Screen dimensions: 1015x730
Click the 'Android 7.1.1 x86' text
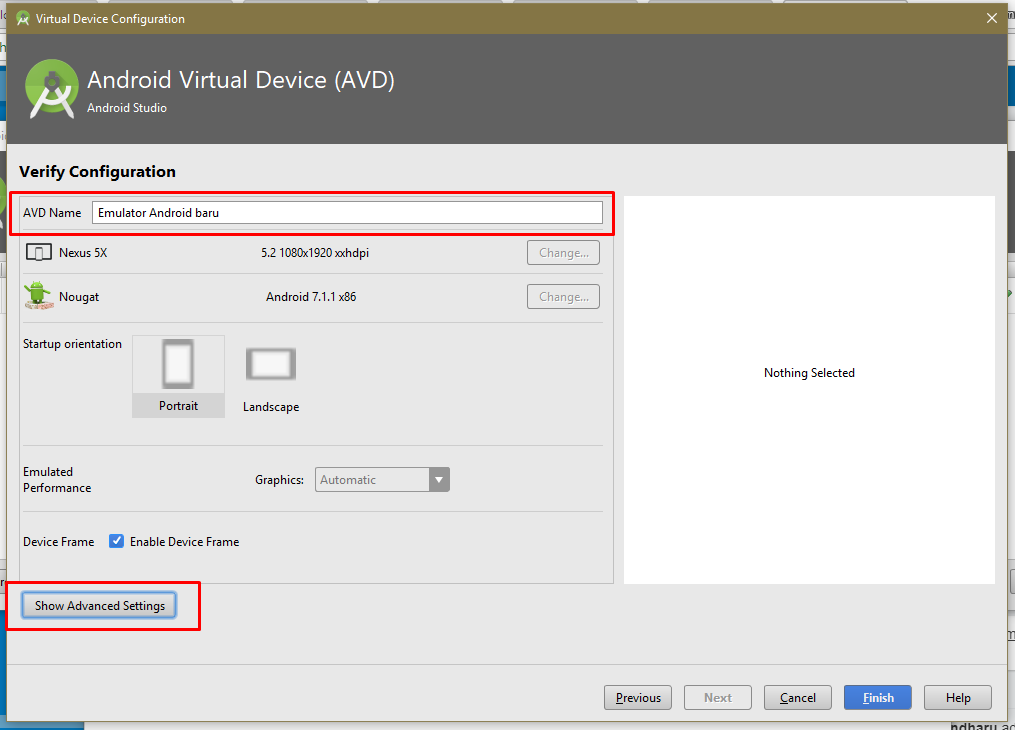[x=311, y=297]
